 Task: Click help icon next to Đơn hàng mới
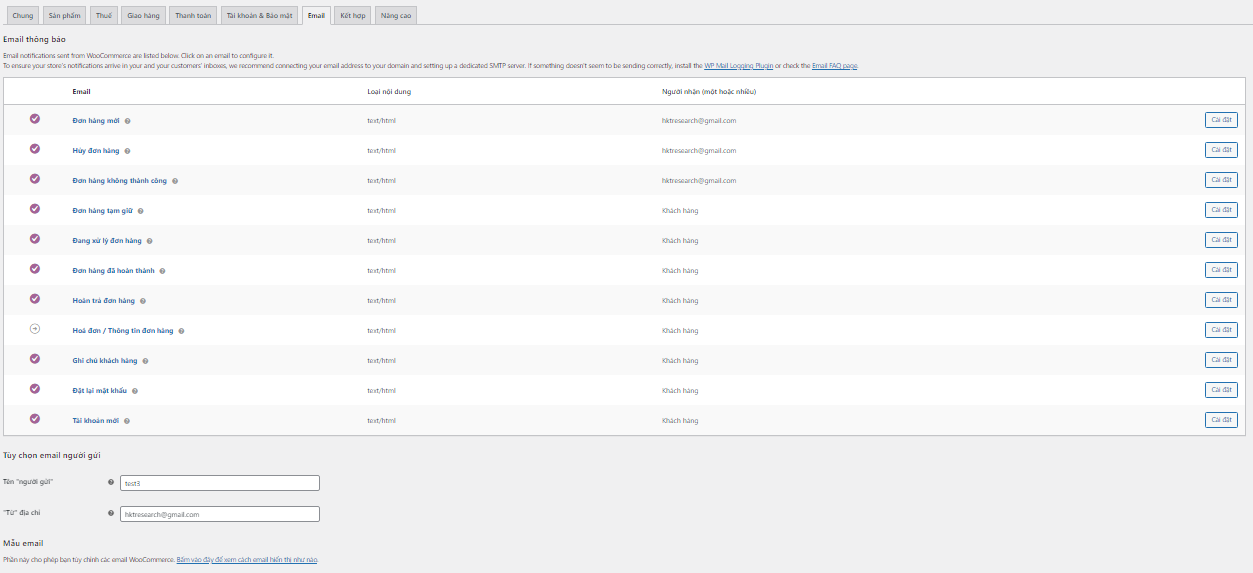(127, 121)
